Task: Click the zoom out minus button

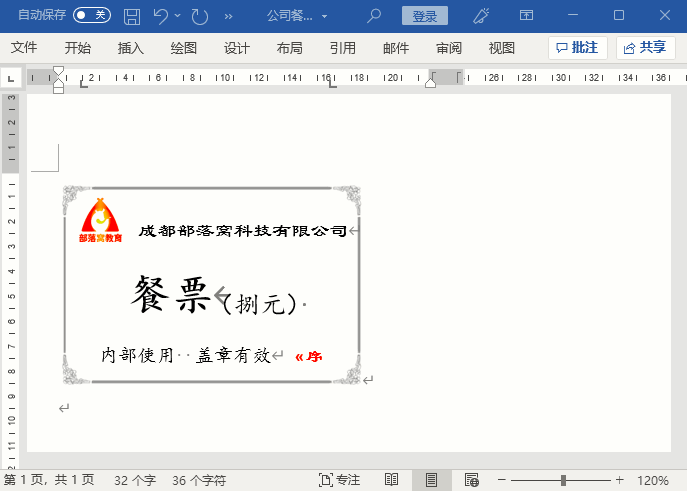Action: pos(502,480)
